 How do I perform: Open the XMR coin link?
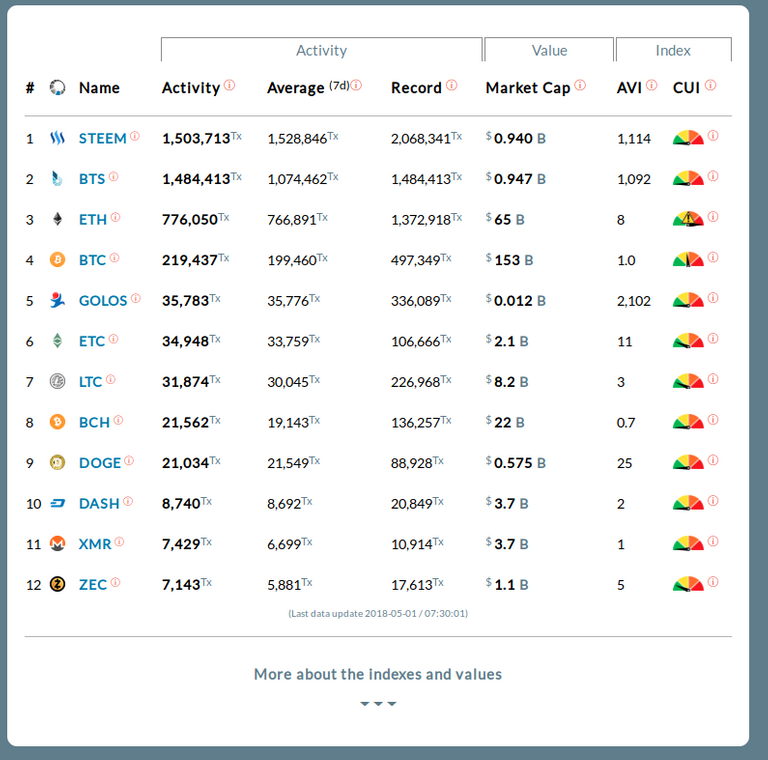click(x=95, y=545)
